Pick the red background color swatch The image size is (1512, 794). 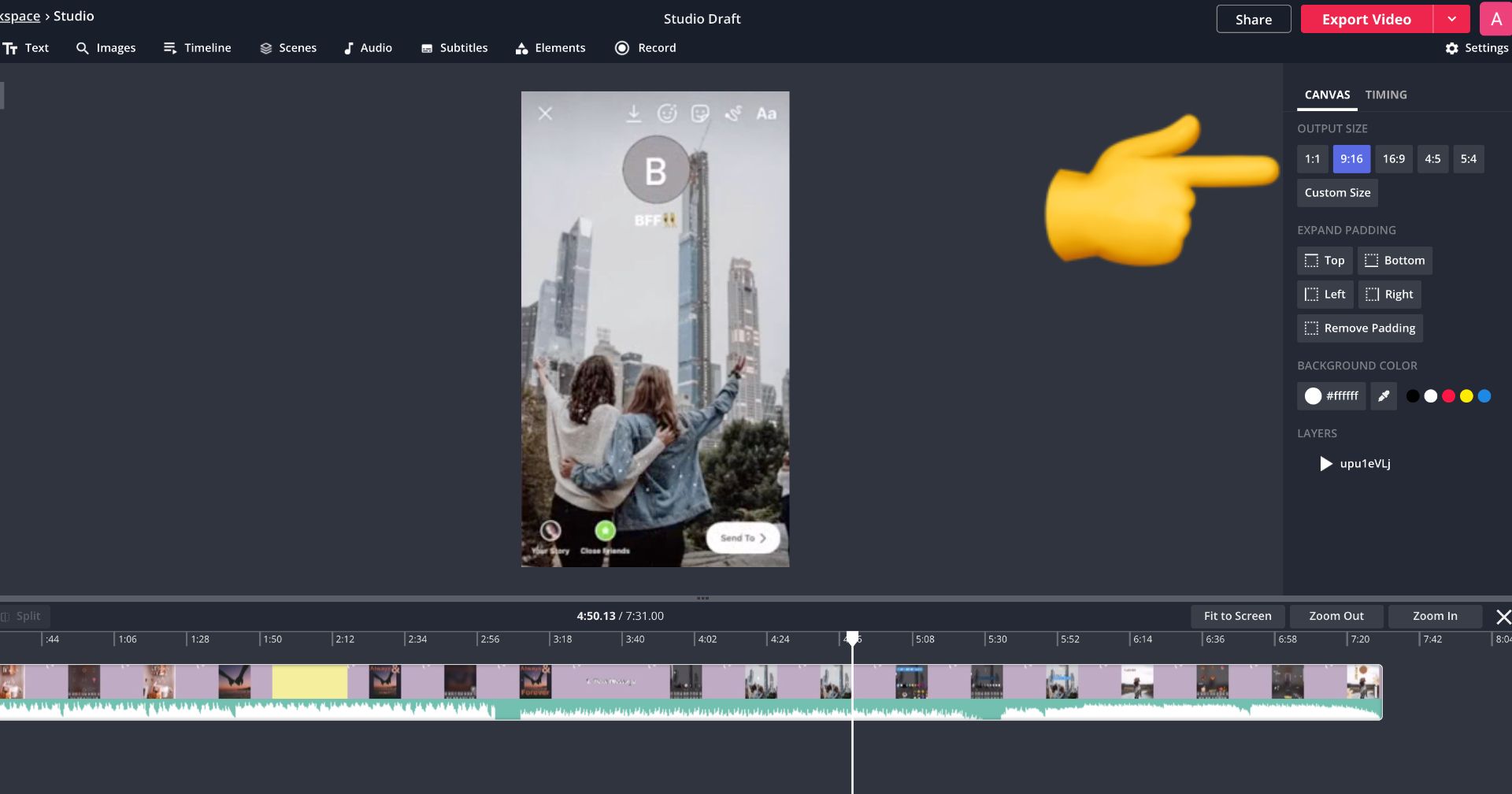[1448, 396]
